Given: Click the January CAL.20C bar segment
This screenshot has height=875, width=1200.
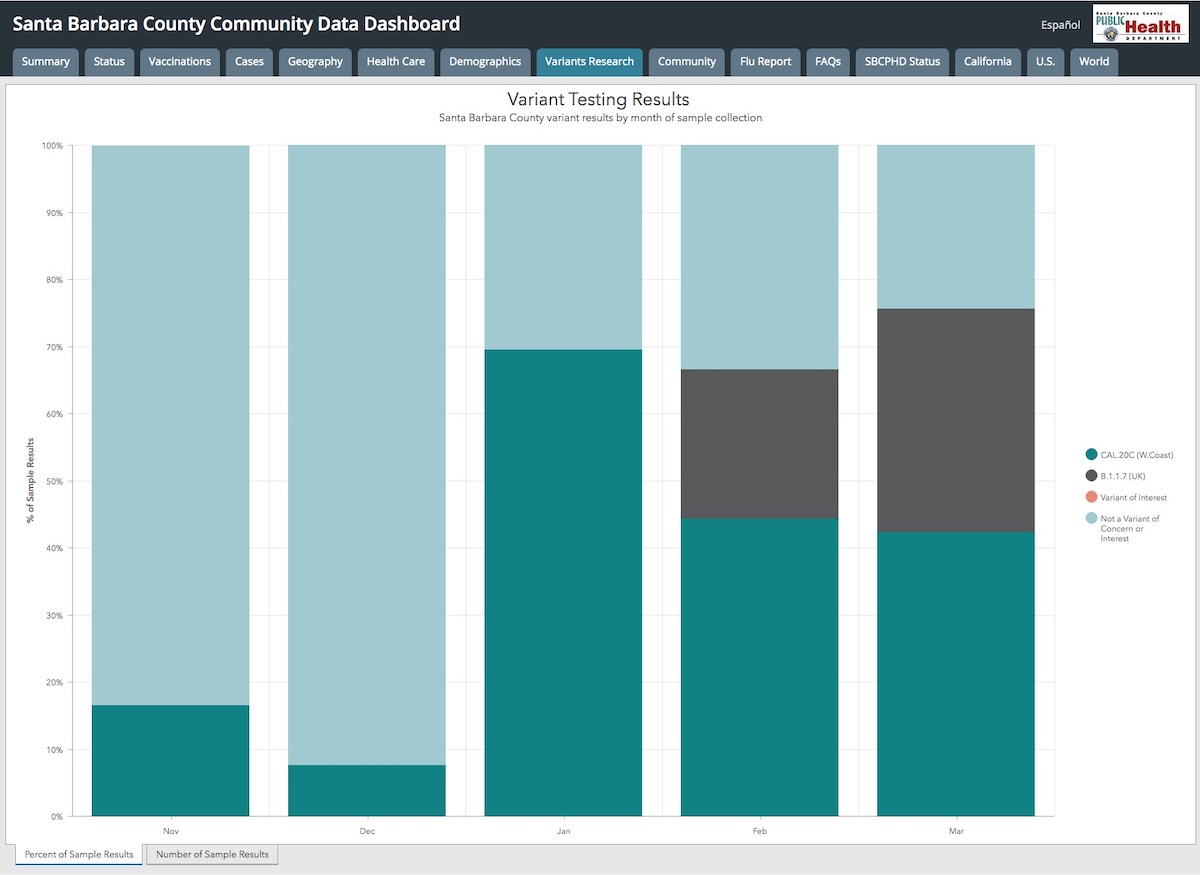Looking at the screenshot, I should coord(563,582).
